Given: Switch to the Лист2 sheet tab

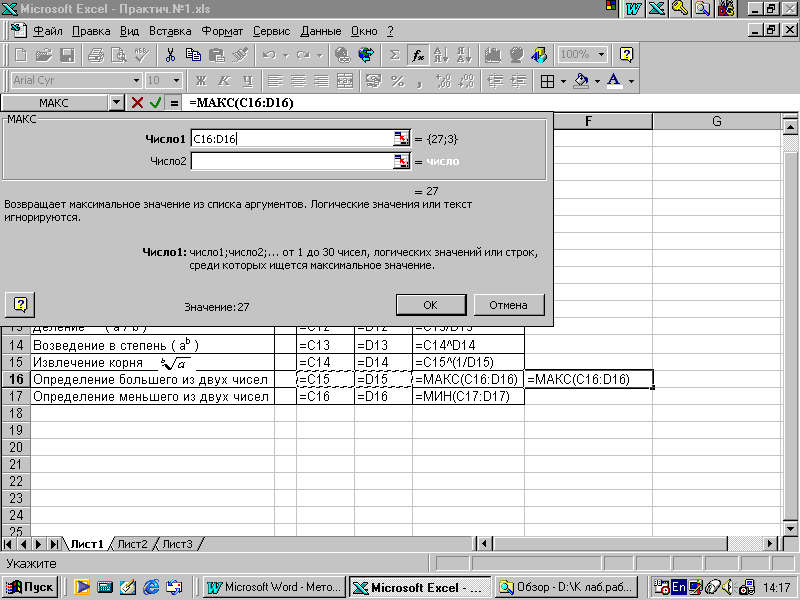Looking at the screenshot, I should tap(132, 544).
